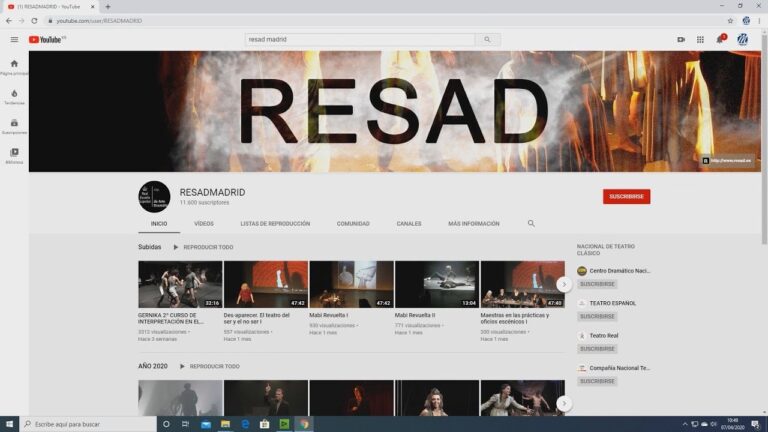Click RESADMADRID channel avatar
The image size is (768, 432).
[x=154, y=197]
